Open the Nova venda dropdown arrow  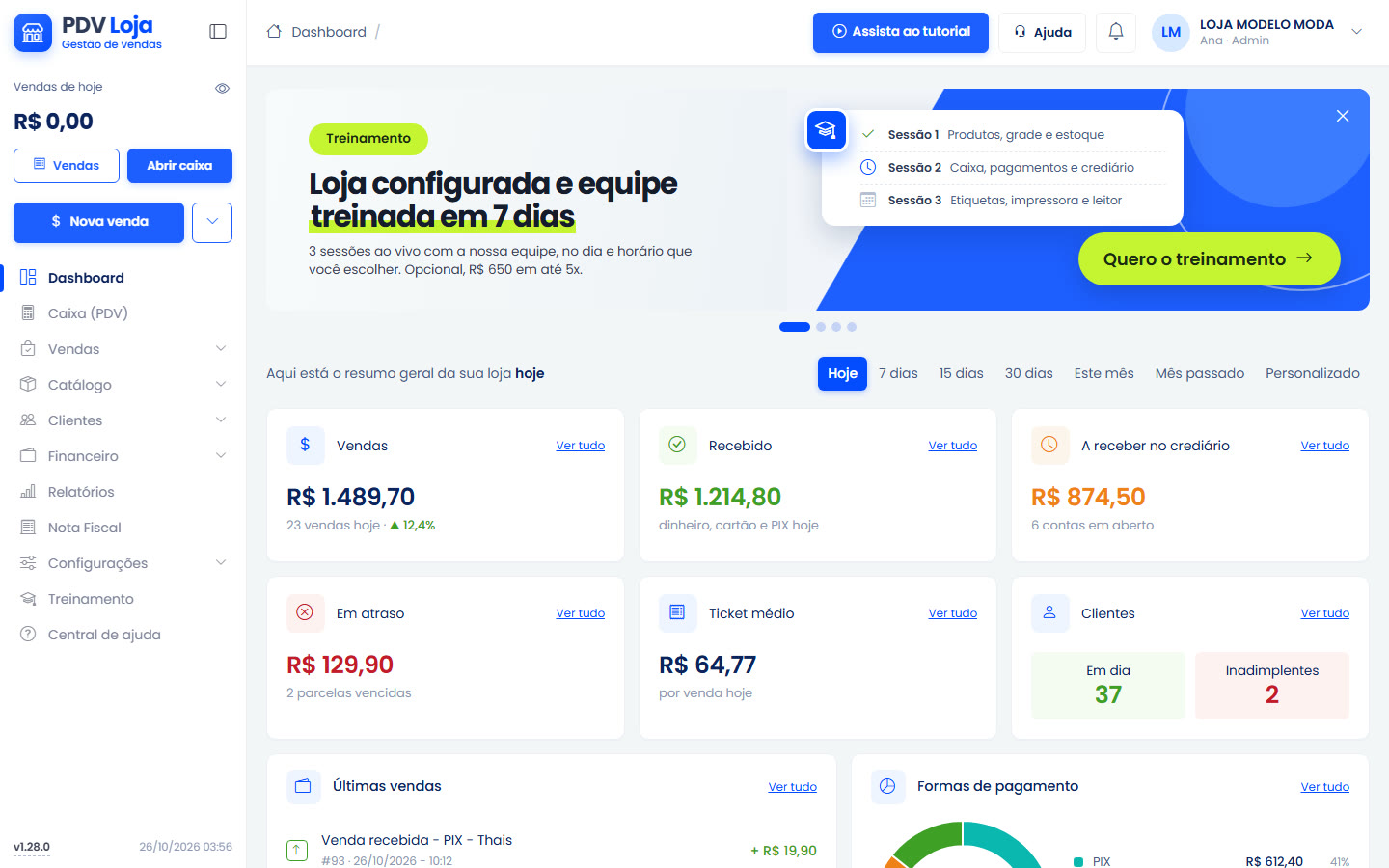(x=212, y=223)
